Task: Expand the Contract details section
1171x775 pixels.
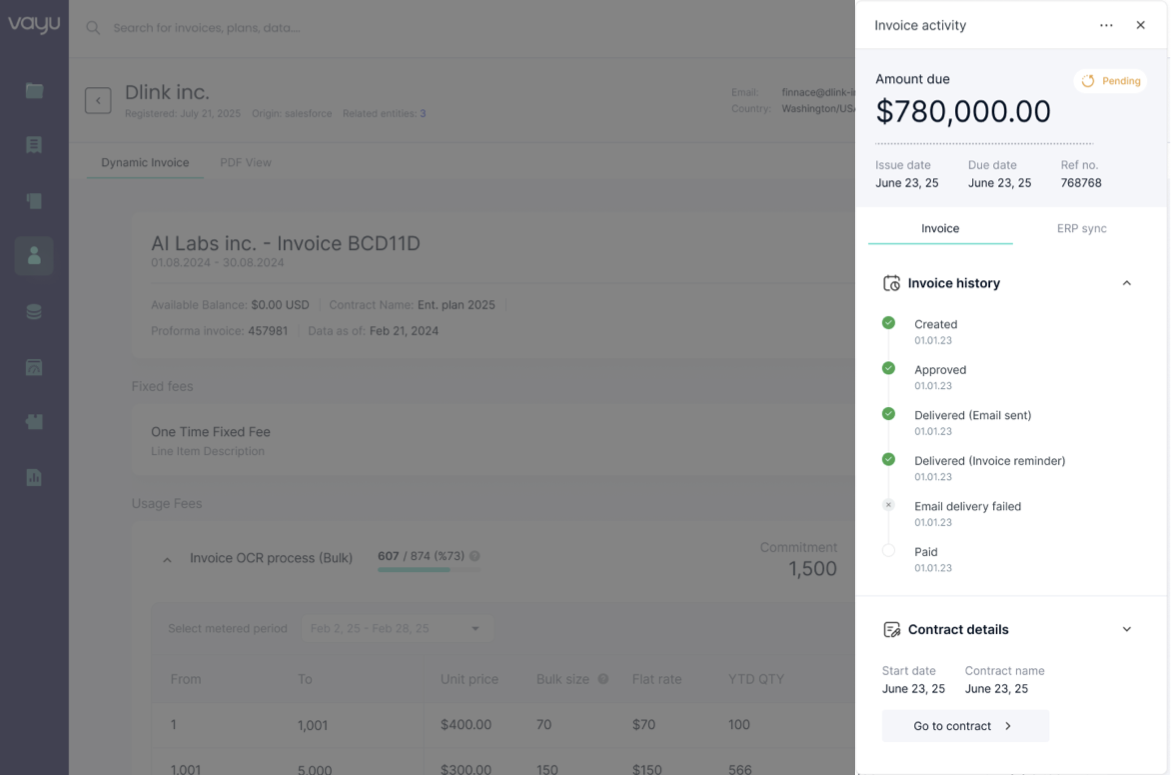Action: coord(1126,630)
